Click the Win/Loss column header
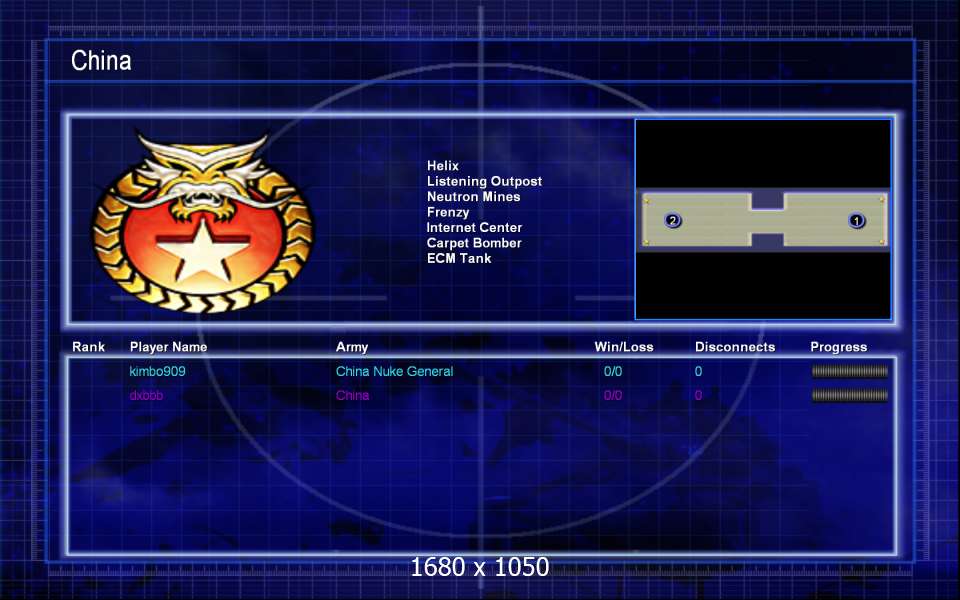 624,347
